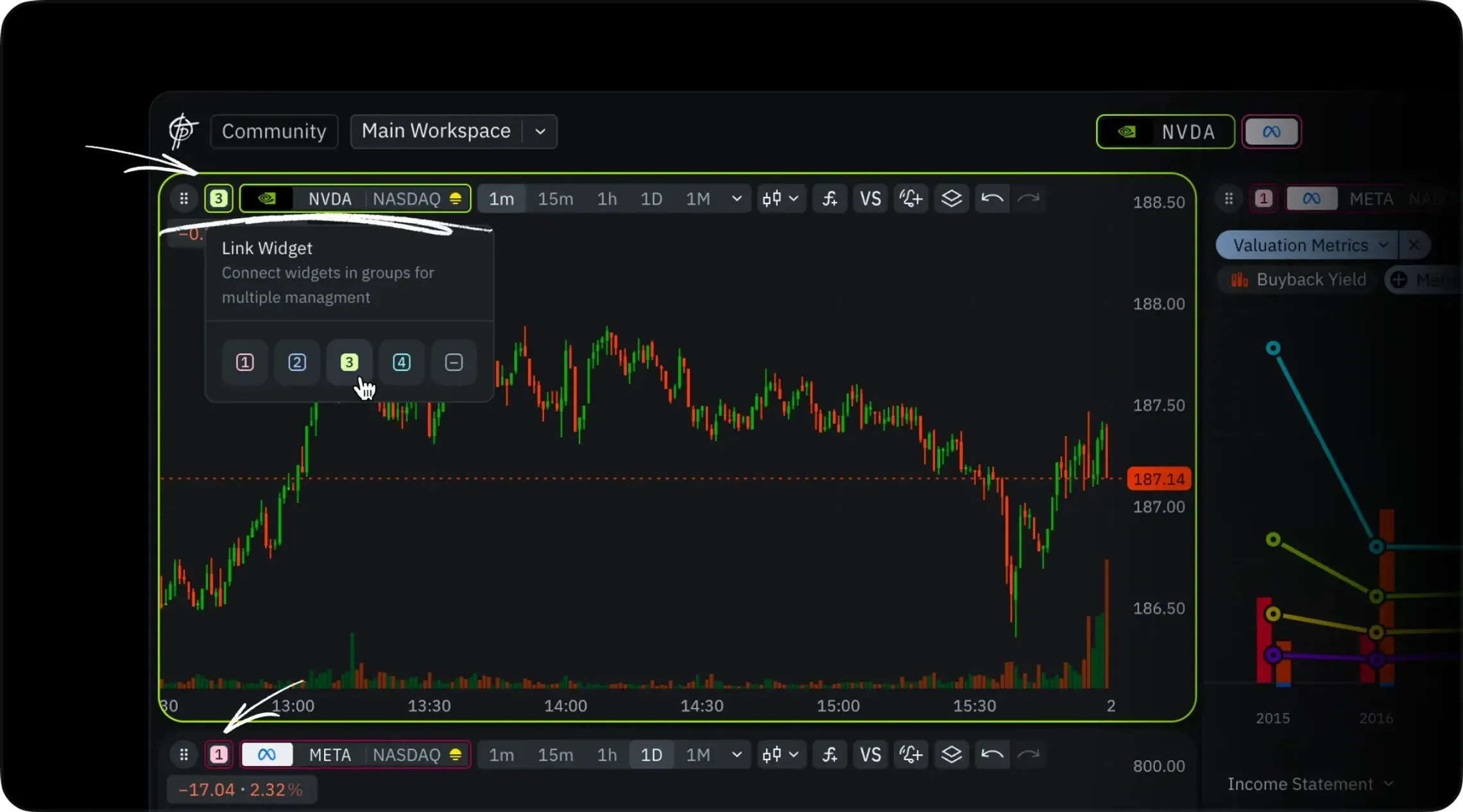The image size is (1463, 812).
Task: Add an alert on the NVDA chart
Action: tap(911, 199)
